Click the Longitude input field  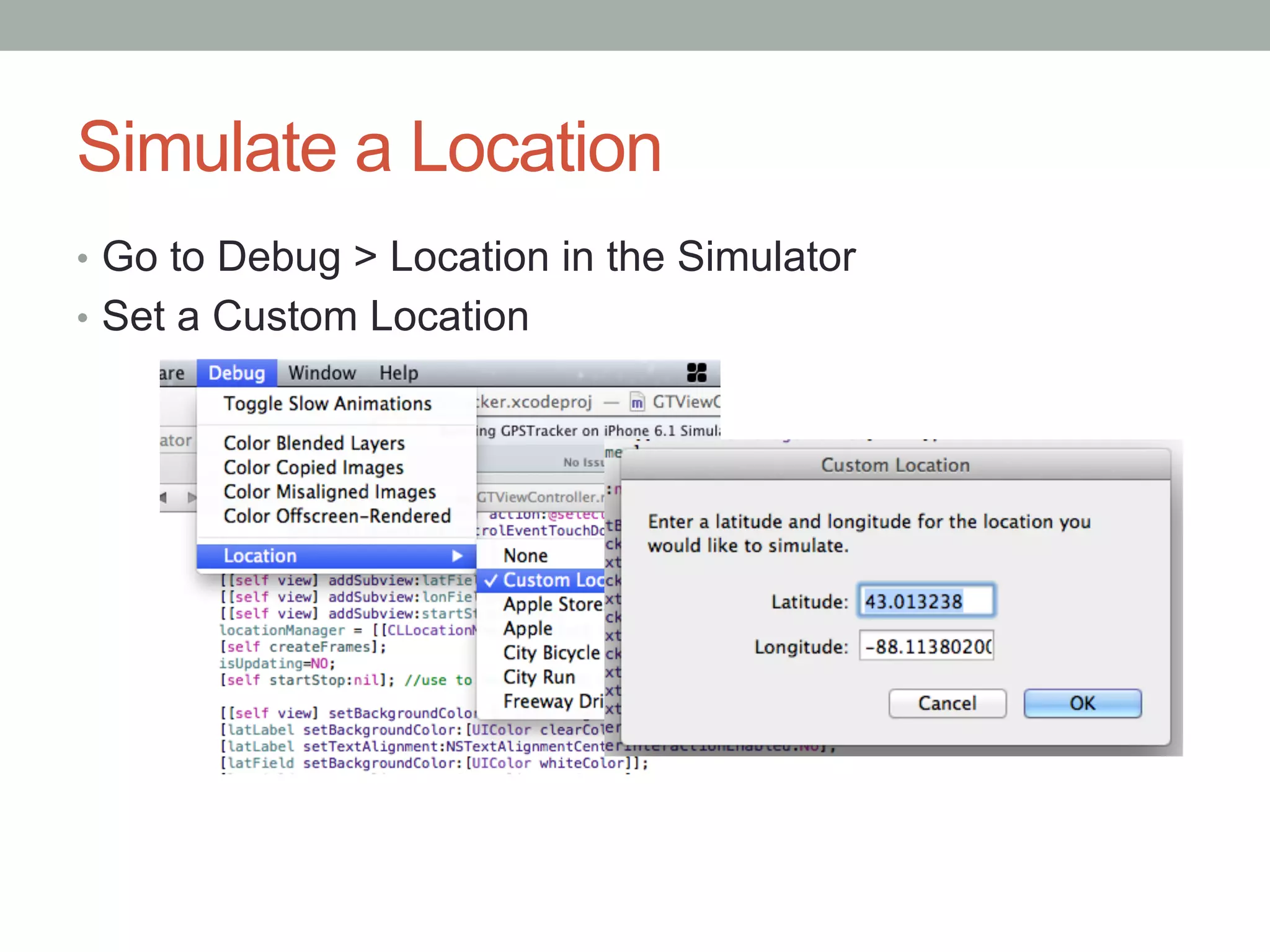click(926, 646)
